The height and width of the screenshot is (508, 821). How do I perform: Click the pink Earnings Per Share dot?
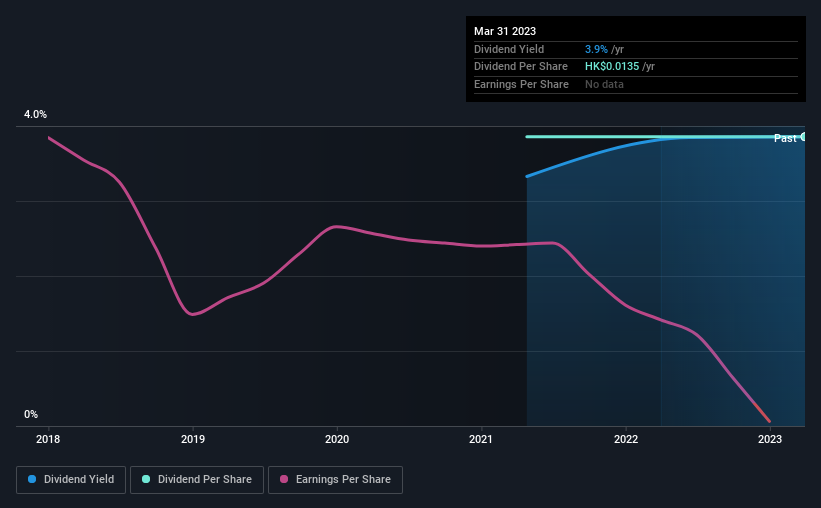tap(284, 479)
